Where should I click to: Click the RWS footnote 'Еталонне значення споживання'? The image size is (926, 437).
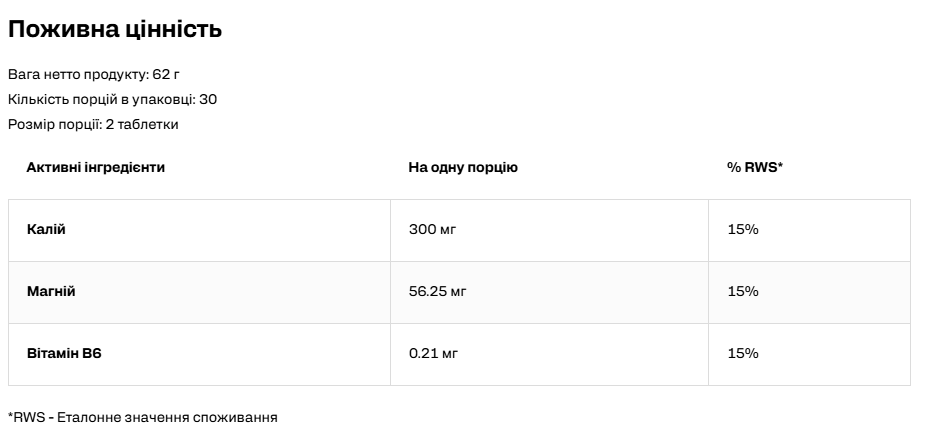167,416
